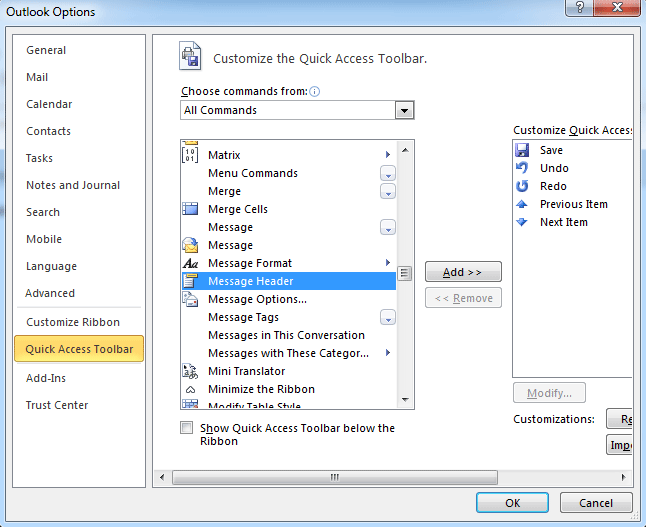Switch to the Mail options category
Screen dimensions: 646x527
tap(79, 77)
